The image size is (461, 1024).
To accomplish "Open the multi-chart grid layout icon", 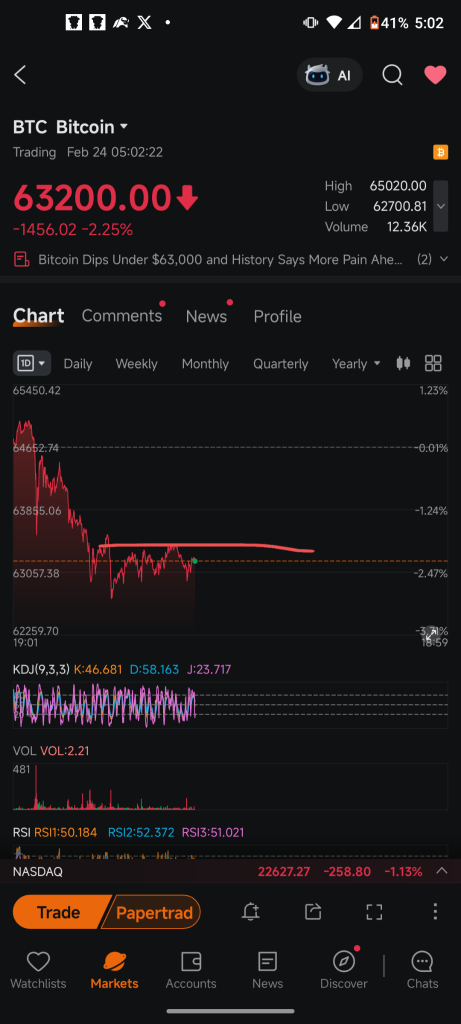I will click(x=433, y=363).
